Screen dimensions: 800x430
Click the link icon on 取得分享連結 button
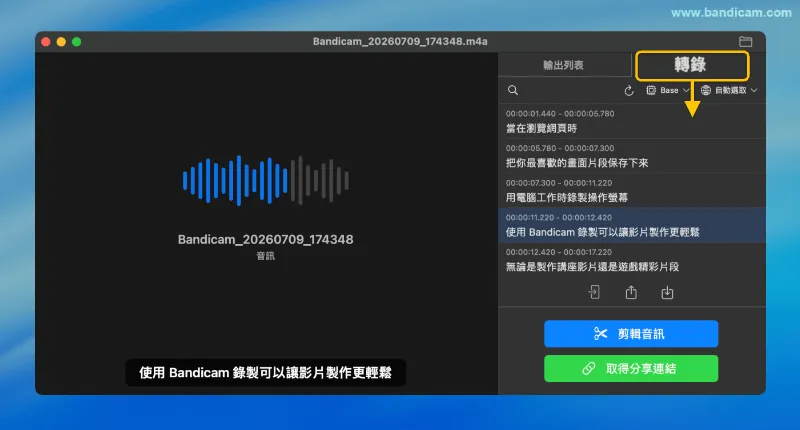click(x=589, y=369)
